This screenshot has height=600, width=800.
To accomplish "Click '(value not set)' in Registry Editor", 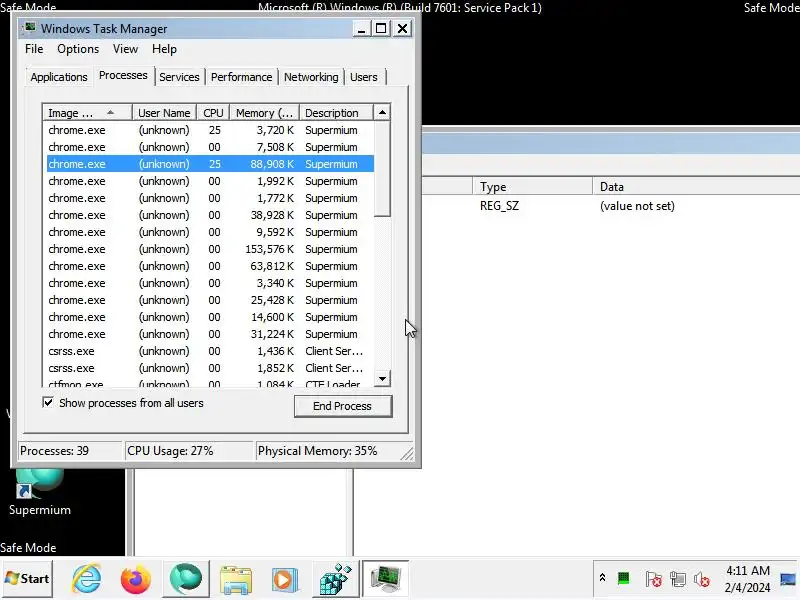I will click(637, 206).
